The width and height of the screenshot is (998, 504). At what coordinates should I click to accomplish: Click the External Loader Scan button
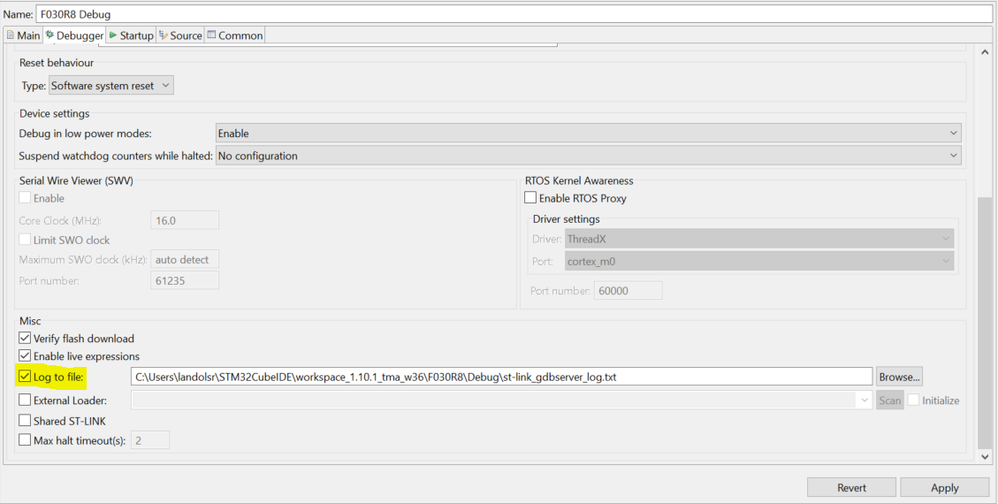pos(890,400)
